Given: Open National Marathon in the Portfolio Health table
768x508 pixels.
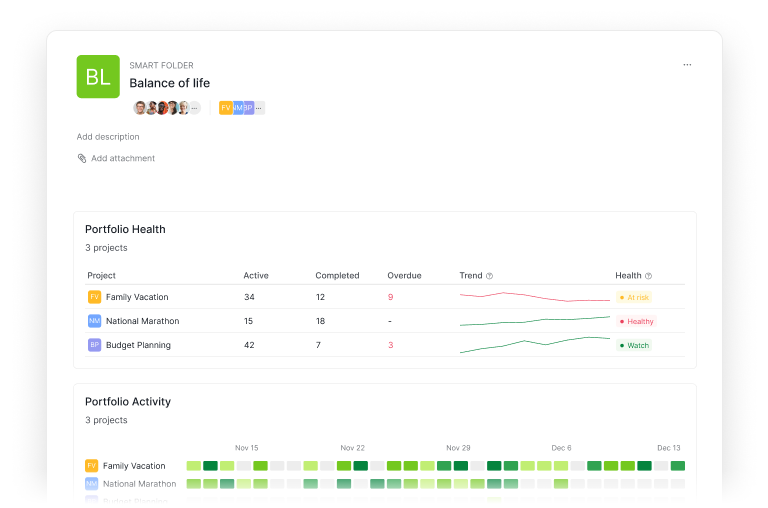Looking at the screenshot, I should (143, 321).
